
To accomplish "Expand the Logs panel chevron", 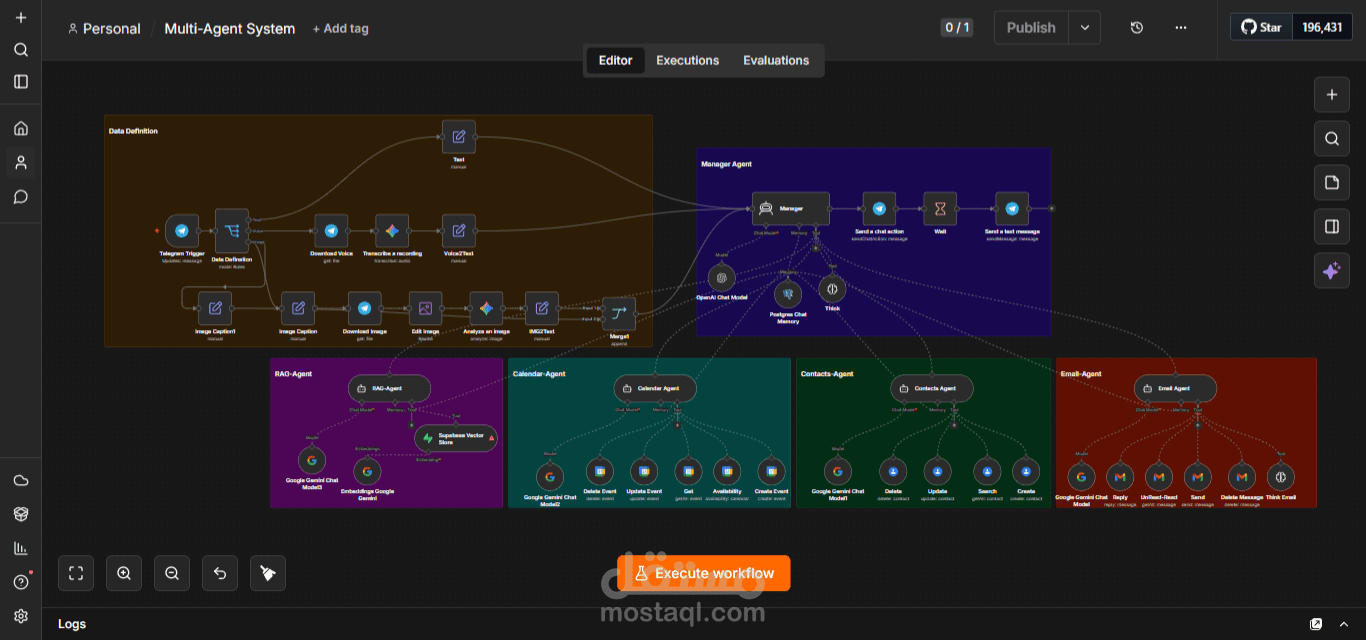I will 1344,624.
